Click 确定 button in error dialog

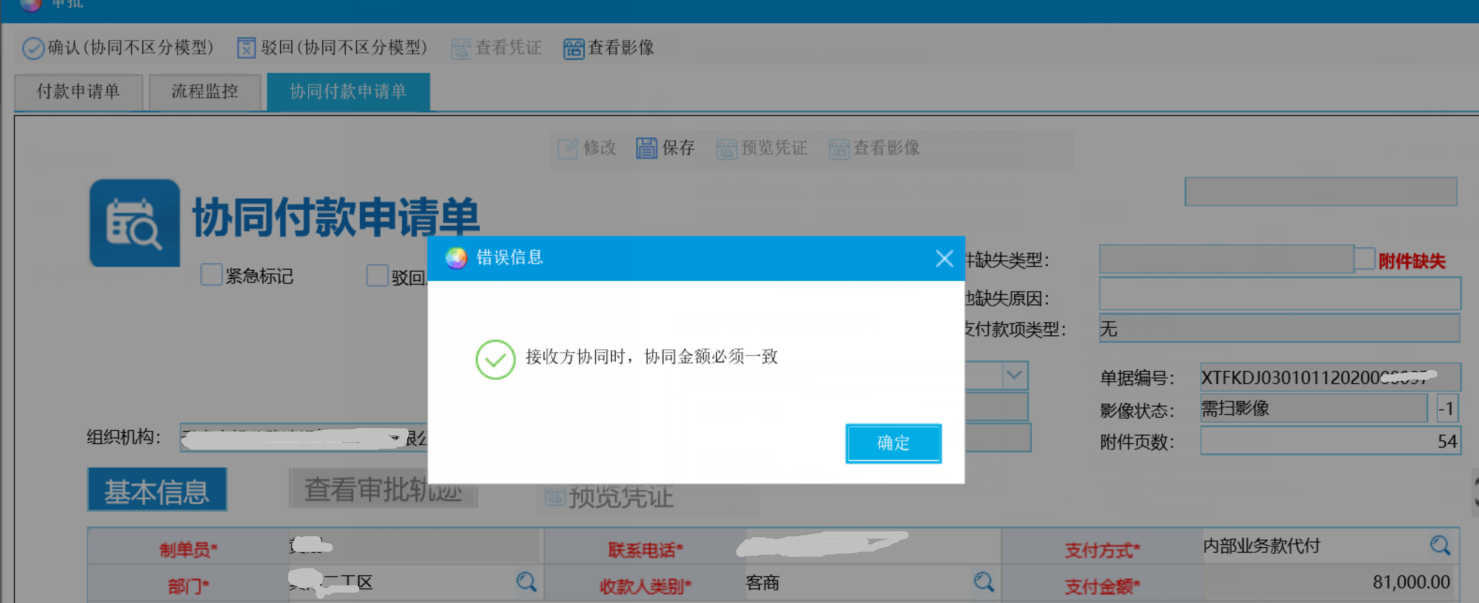click(893, 443)
